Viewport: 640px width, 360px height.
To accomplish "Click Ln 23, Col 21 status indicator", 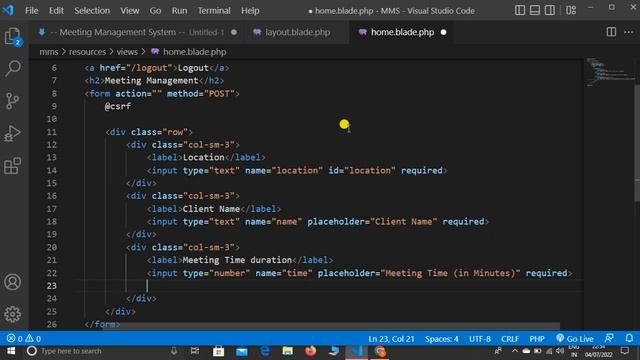I will [391, 339].
